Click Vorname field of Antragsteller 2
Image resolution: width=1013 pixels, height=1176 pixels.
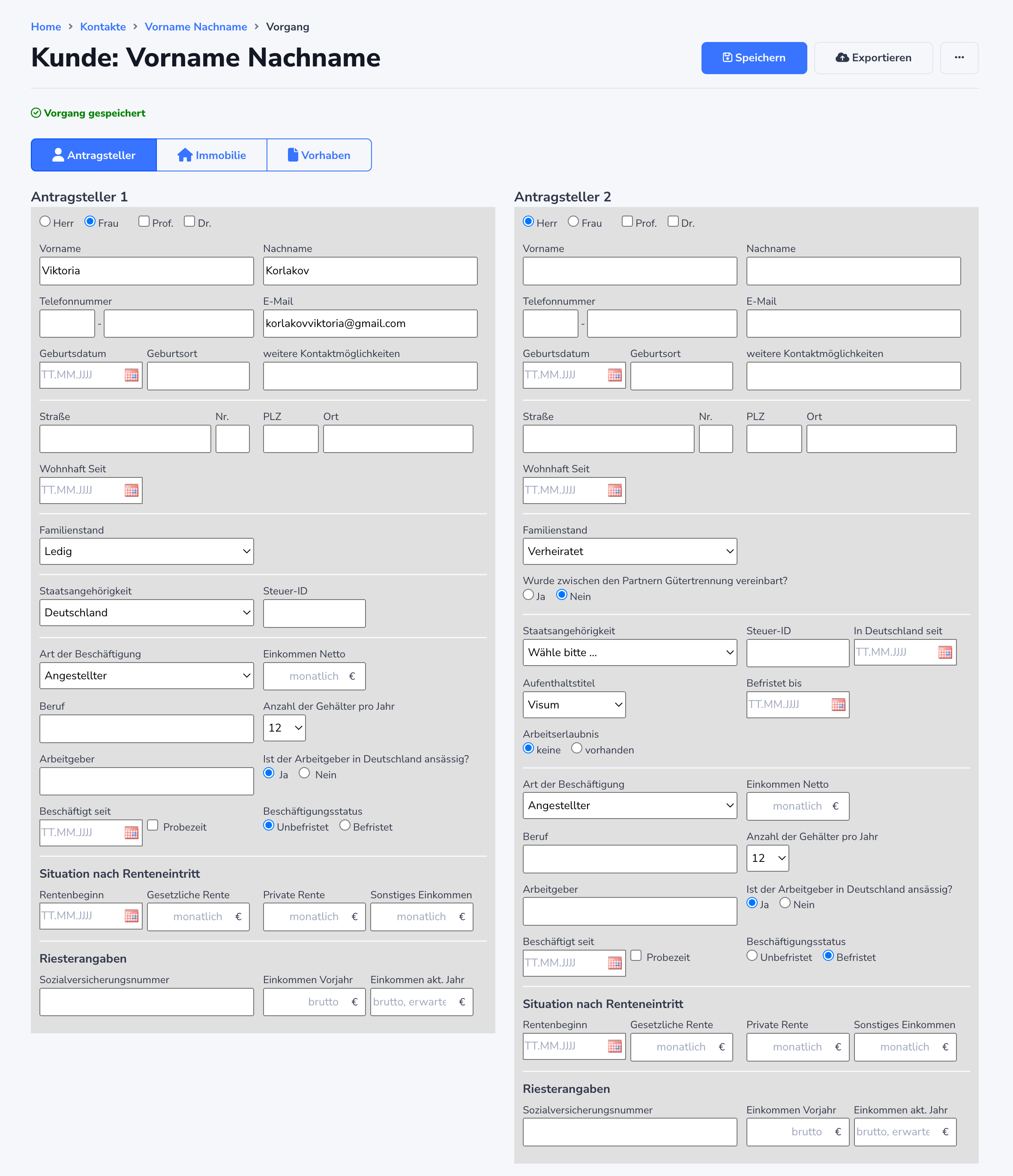(629, 271)
